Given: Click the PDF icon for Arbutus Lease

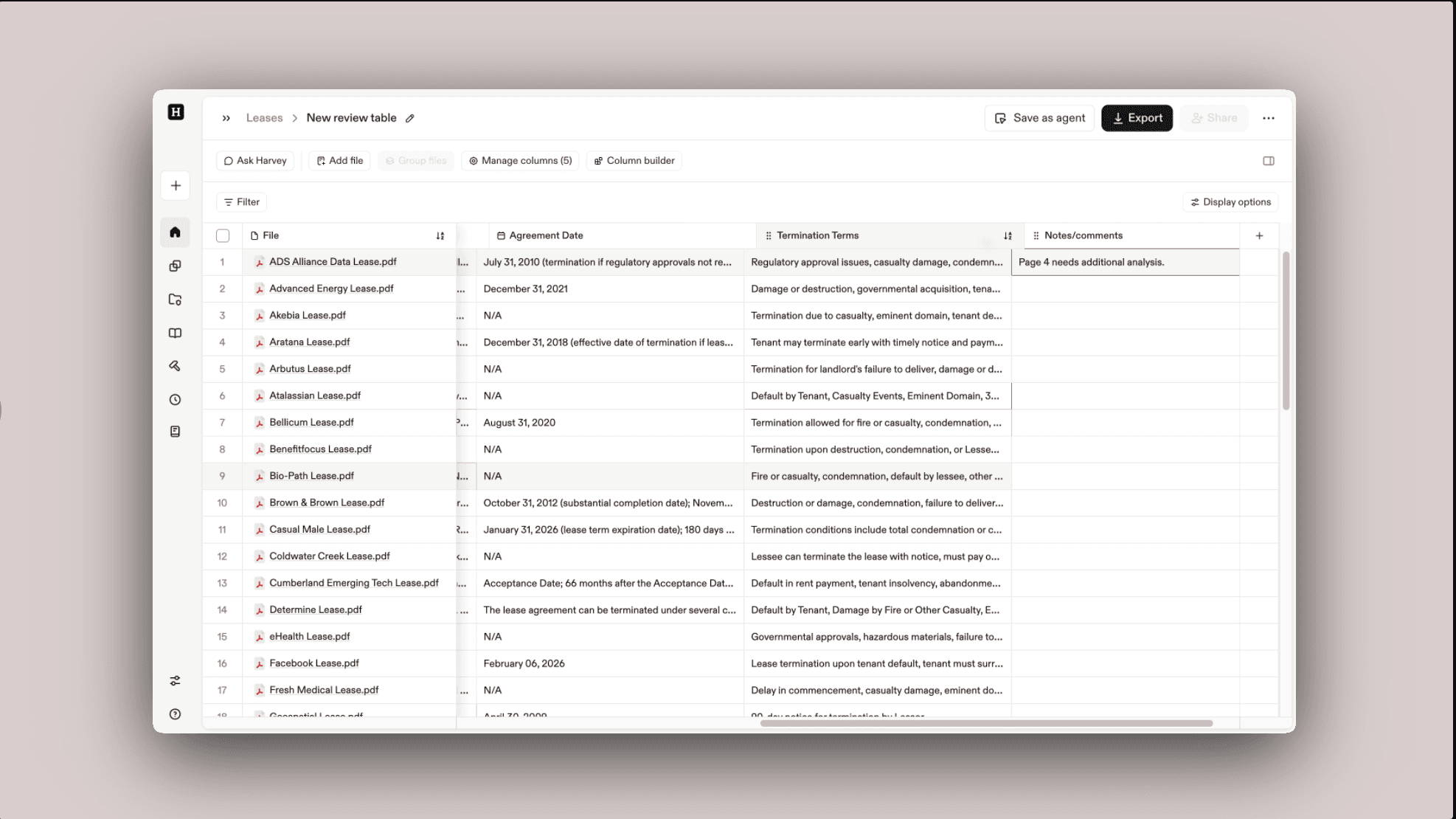Looking at the screenshot, I should click(260, 369).
